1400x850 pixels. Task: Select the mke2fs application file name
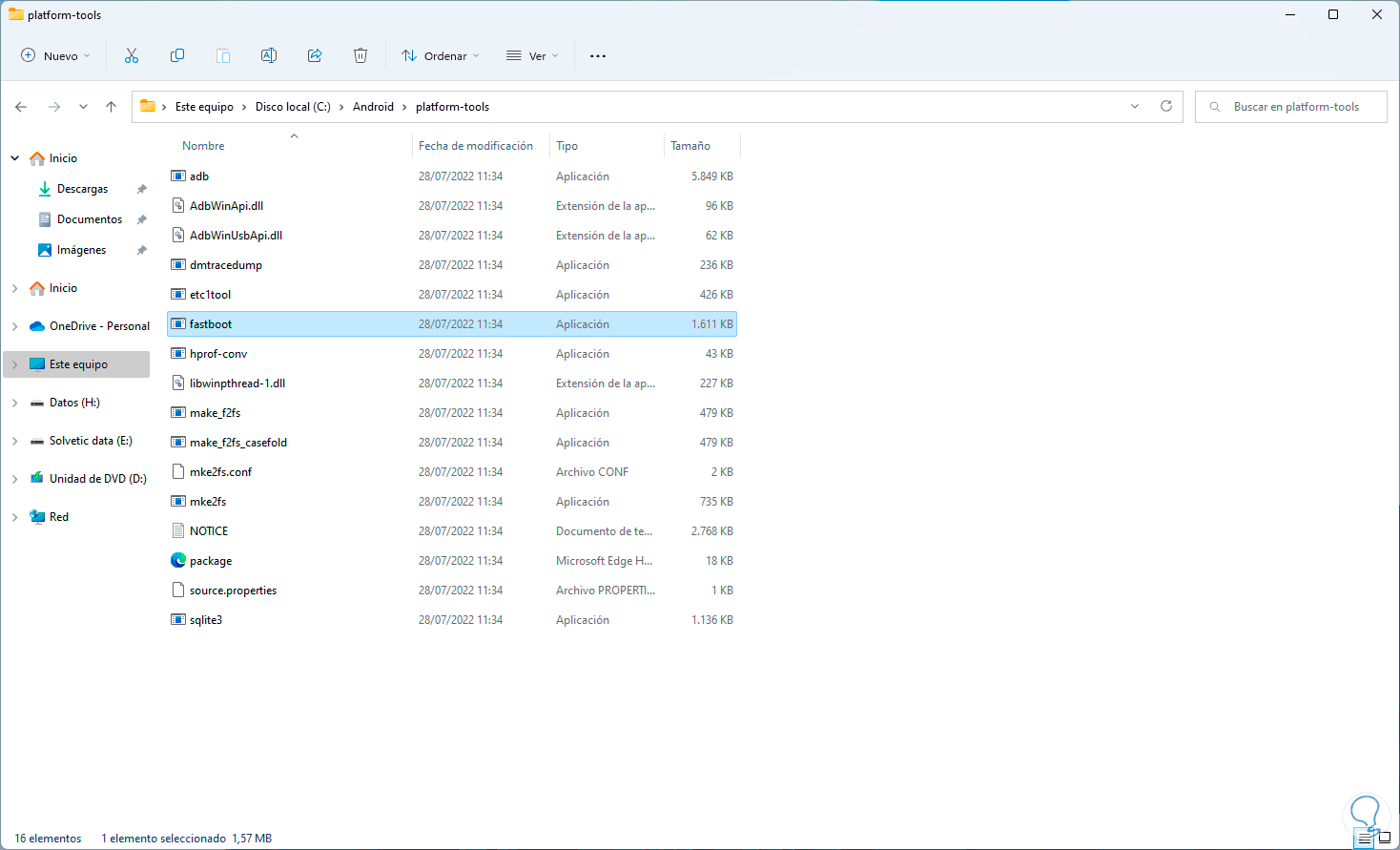[x=208, y=502]
